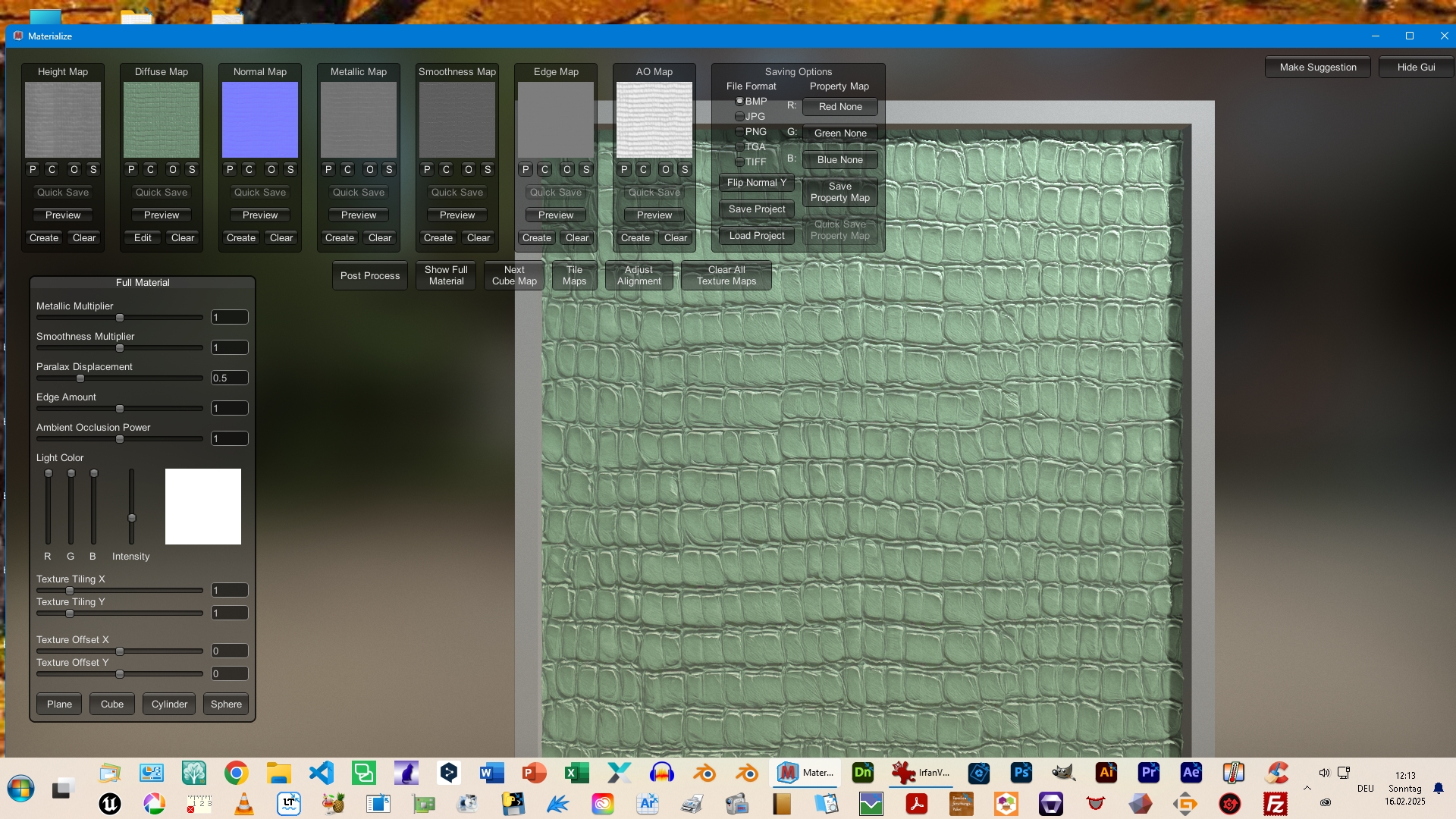The width and height of the screenshot is (1456, 819).
Task: Click the S icon under Metallic Map
Action: (x=389, y=169)
